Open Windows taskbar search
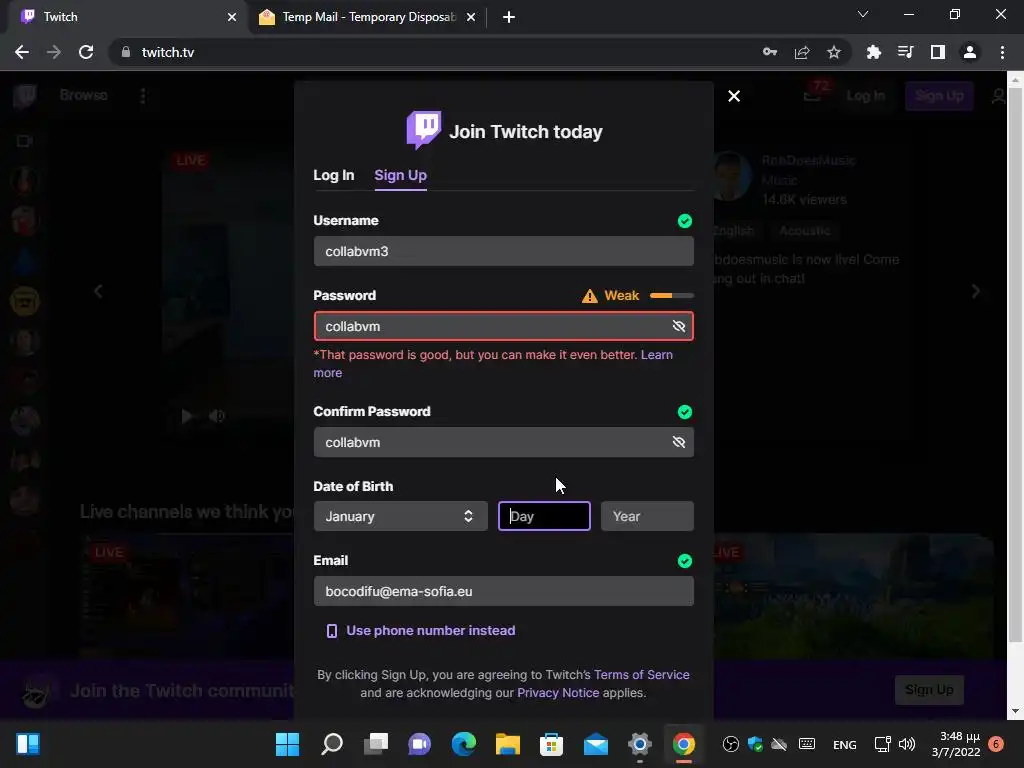1024x768 pixels. click(332, 744)
